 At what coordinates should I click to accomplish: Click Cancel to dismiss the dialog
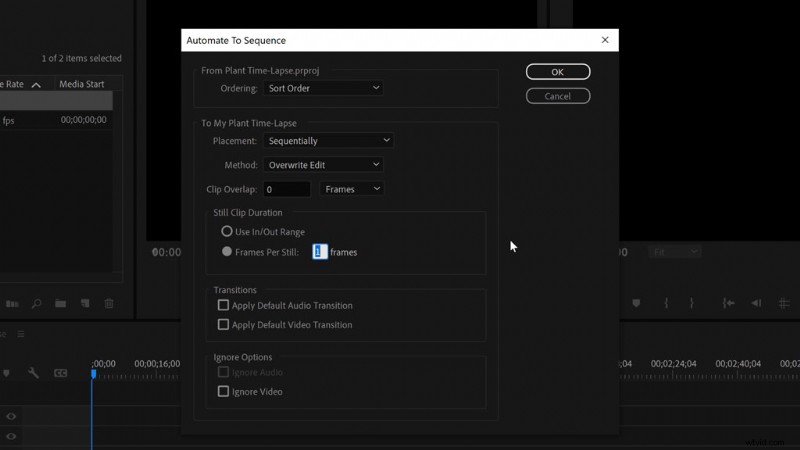[x=557, y=96]
